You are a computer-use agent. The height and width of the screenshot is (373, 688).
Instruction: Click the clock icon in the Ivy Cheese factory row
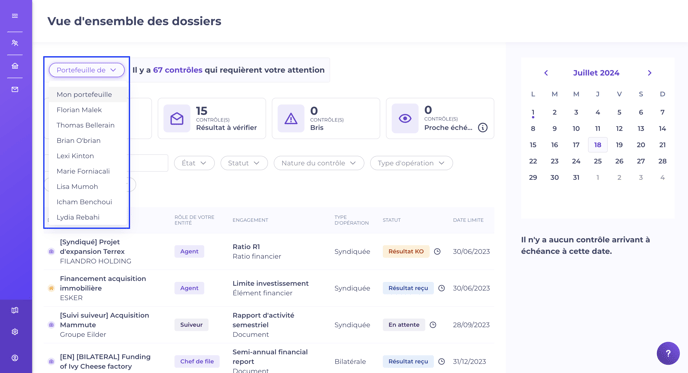[441, 362]
